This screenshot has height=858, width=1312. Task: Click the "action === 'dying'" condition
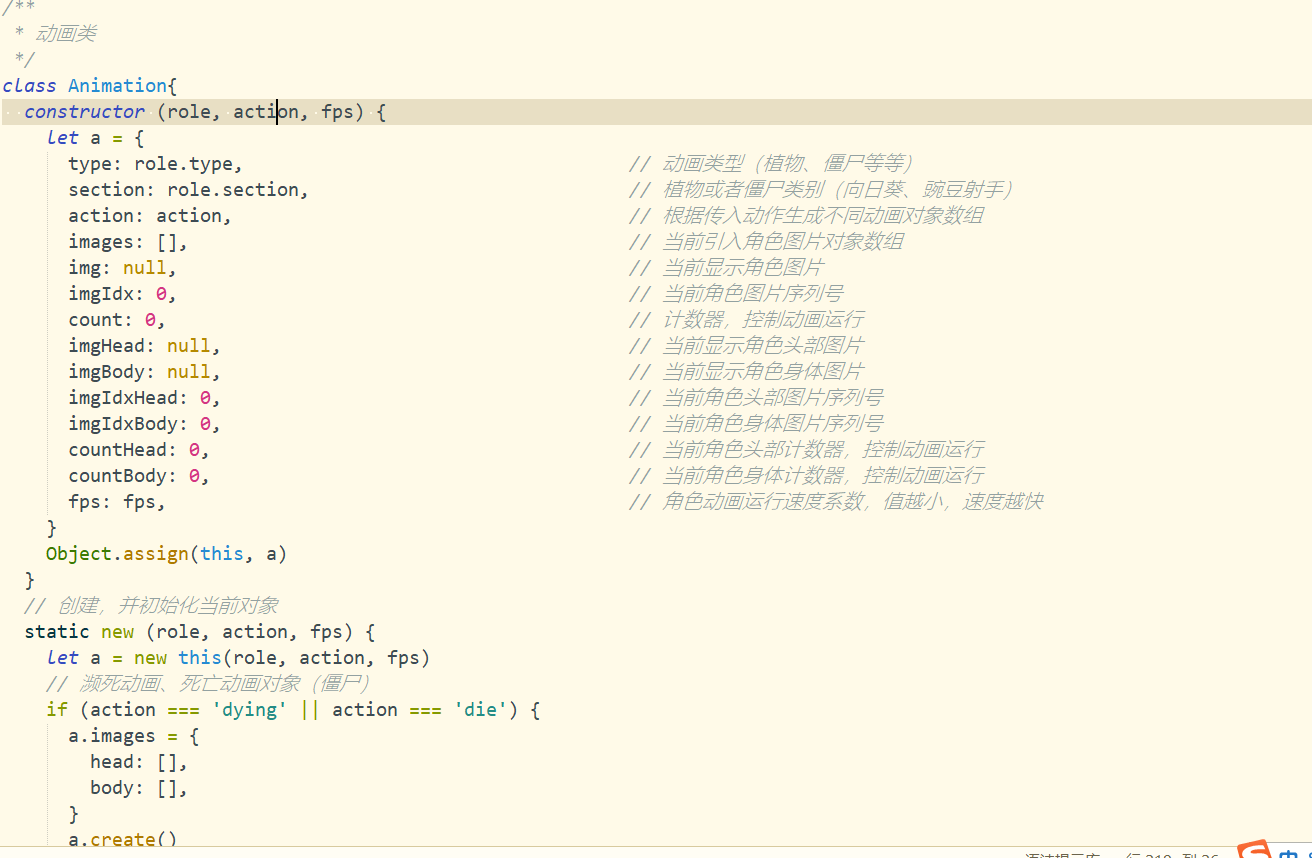click(x=189, y=709)
